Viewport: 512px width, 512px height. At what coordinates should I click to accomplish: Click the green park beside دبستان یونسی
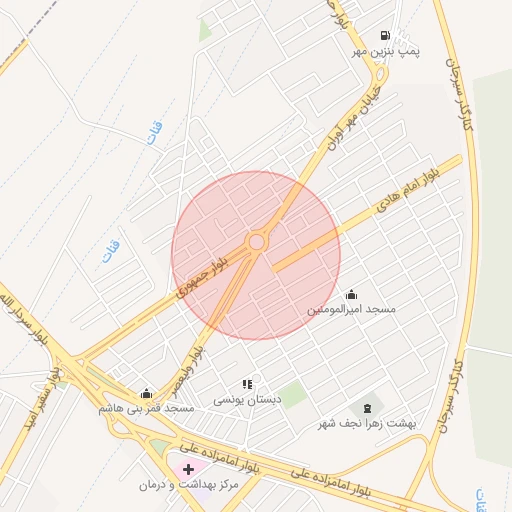[292, 395]
